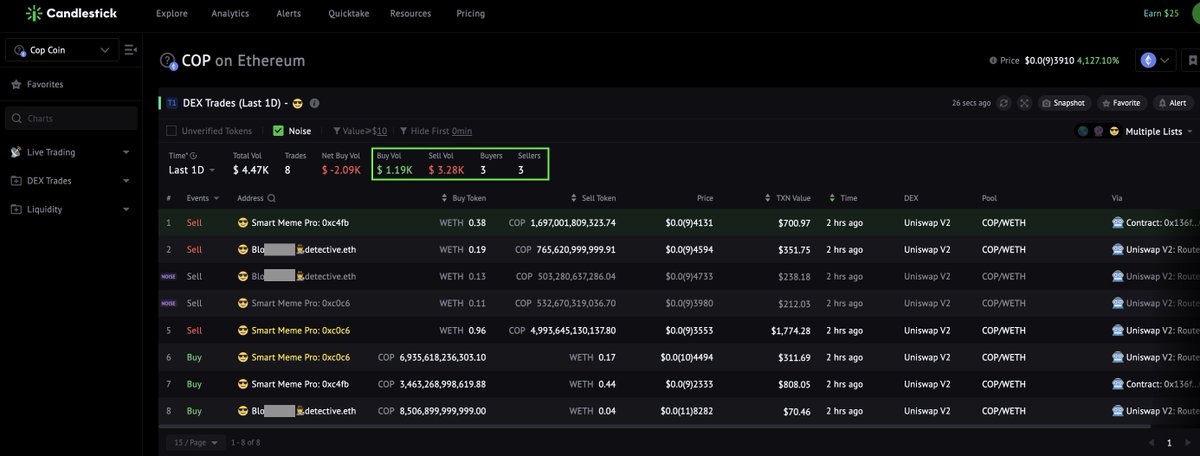The width and height of the screenshot is (1200, 456).
Task: Expand the Live Trading sidebar section
Action: point(126,153)
